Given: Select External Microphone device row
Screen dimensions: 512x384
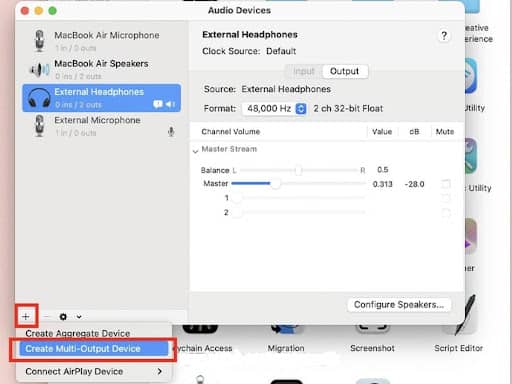Looking at the screenshot, I should pos(102,126).
